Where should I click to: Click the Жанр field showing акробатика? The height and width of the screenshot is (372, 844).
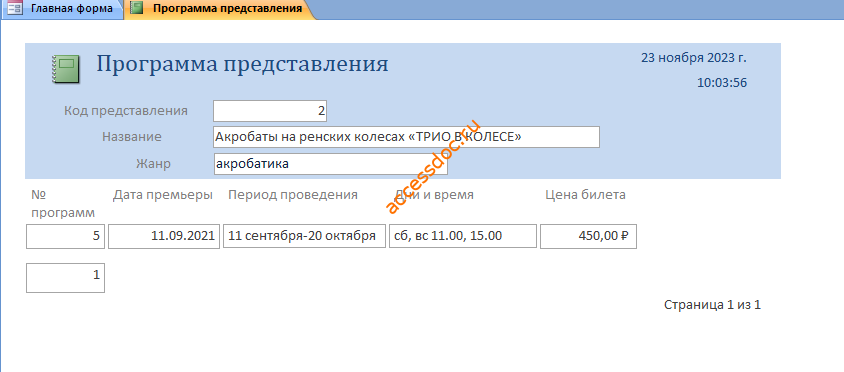click(330, 164)
